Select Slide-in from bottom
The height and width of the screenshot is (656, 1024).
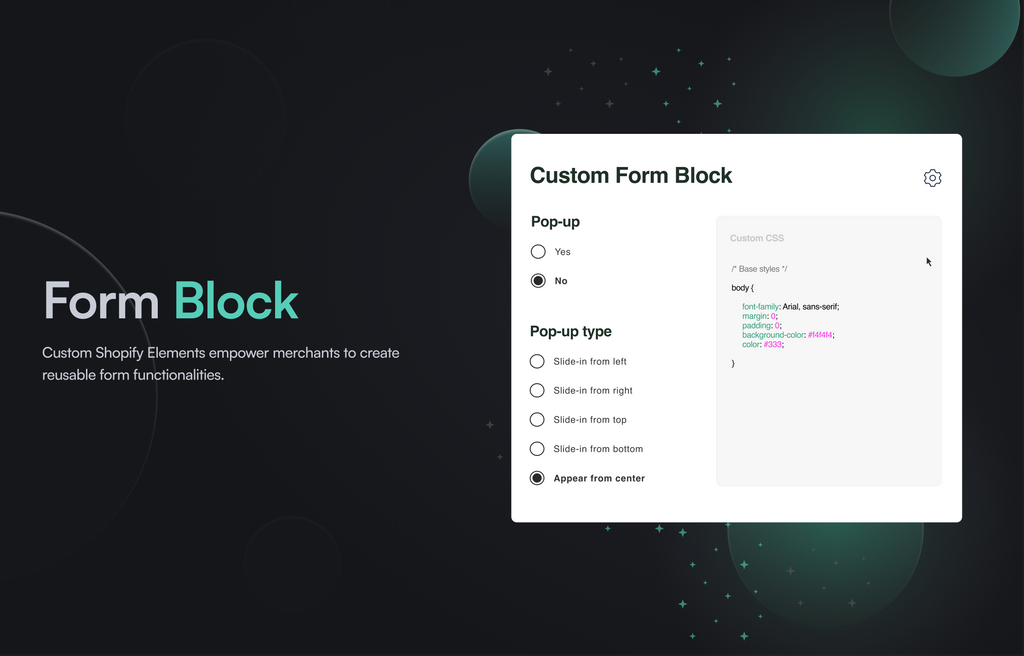[537, 448]
